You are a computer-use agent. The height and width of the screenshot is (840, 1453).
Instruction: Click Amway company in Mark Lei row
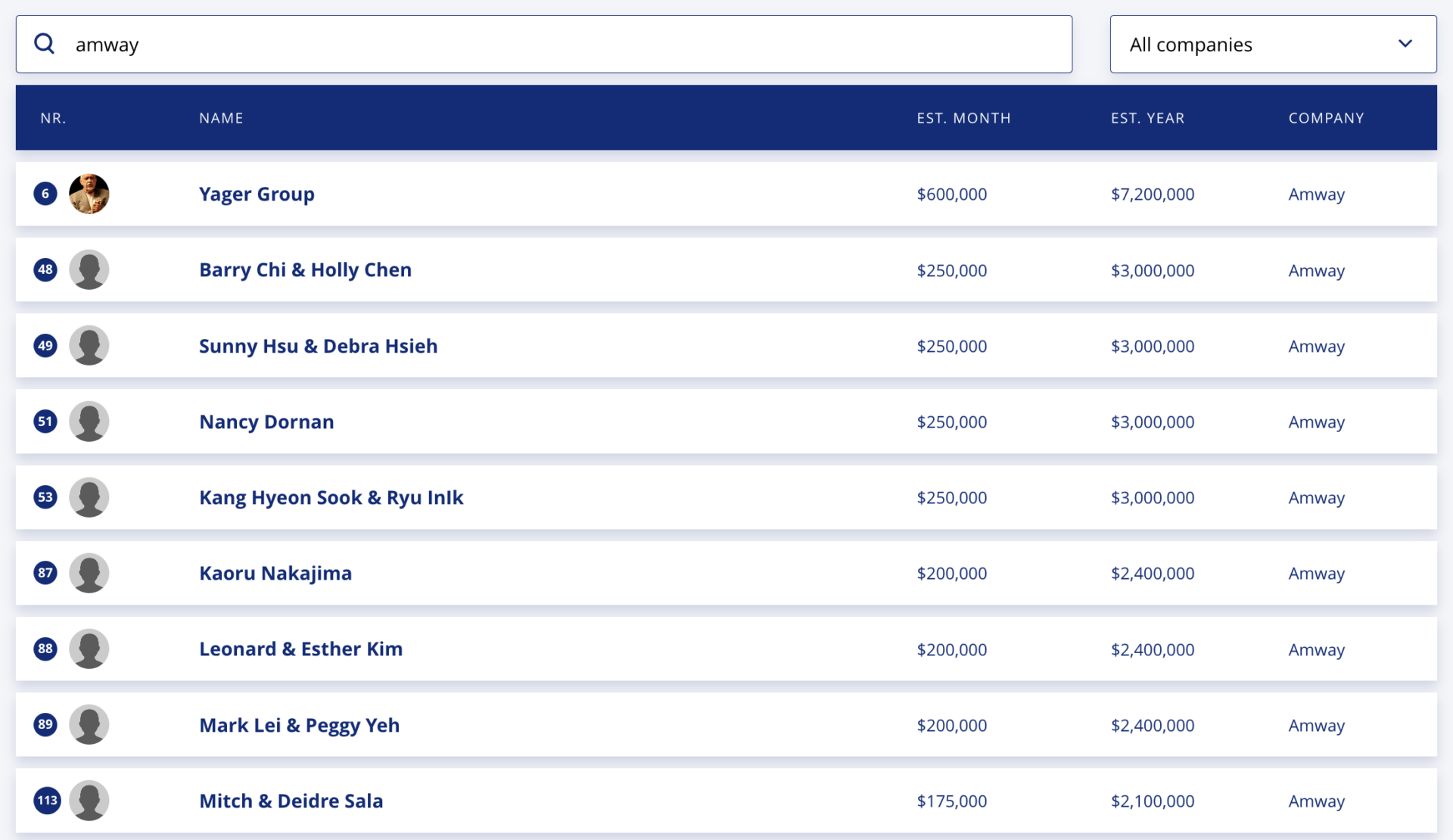pyautogui.click(x=1316, y=726)
